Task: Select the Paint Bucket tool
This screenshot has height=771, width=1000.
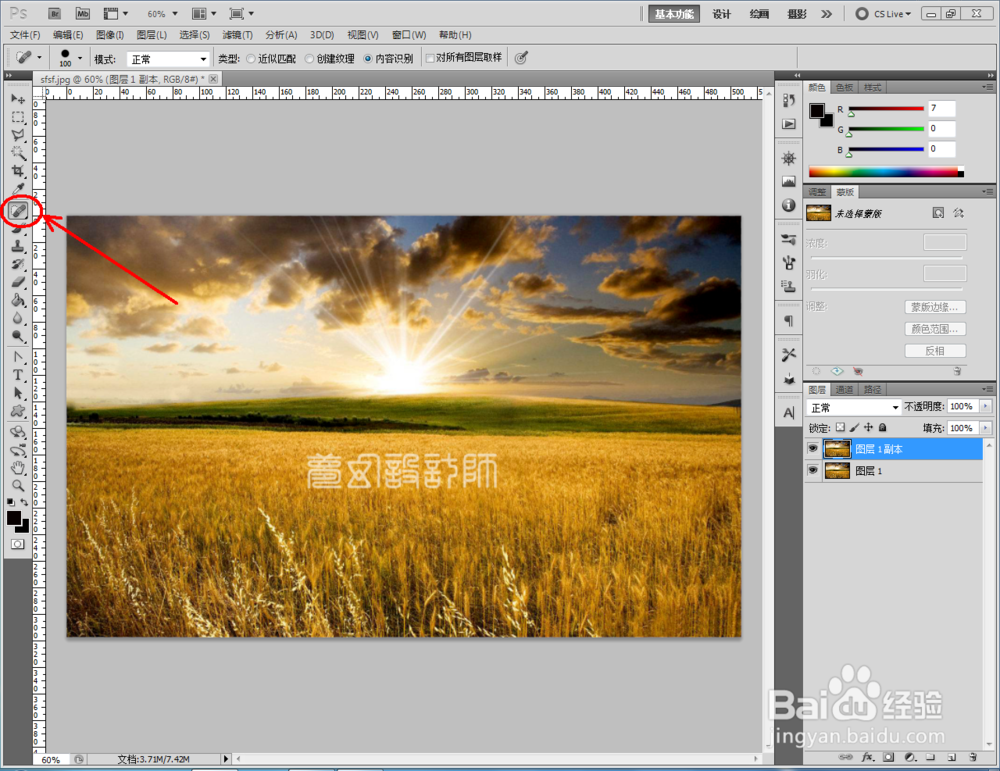Action: [x=18, y=300]
